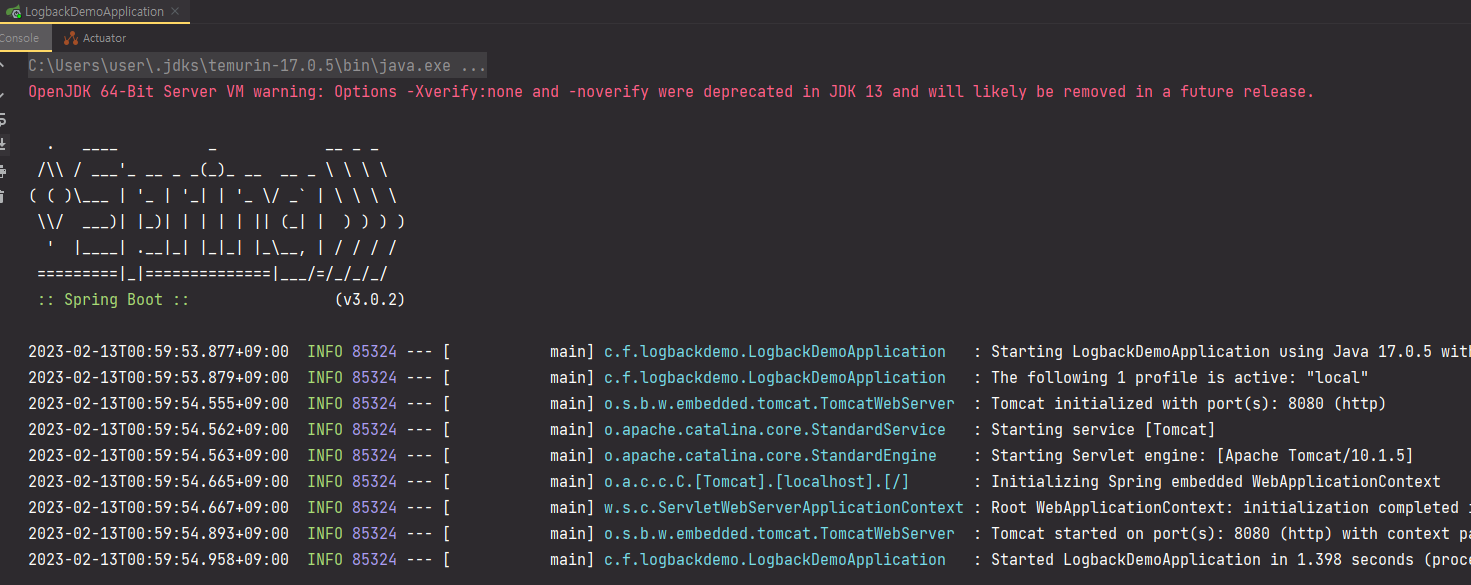Click the timestamp 2023-02-13T00:59:53.877+09:00
1471x585 pixels.
(158, 352)
